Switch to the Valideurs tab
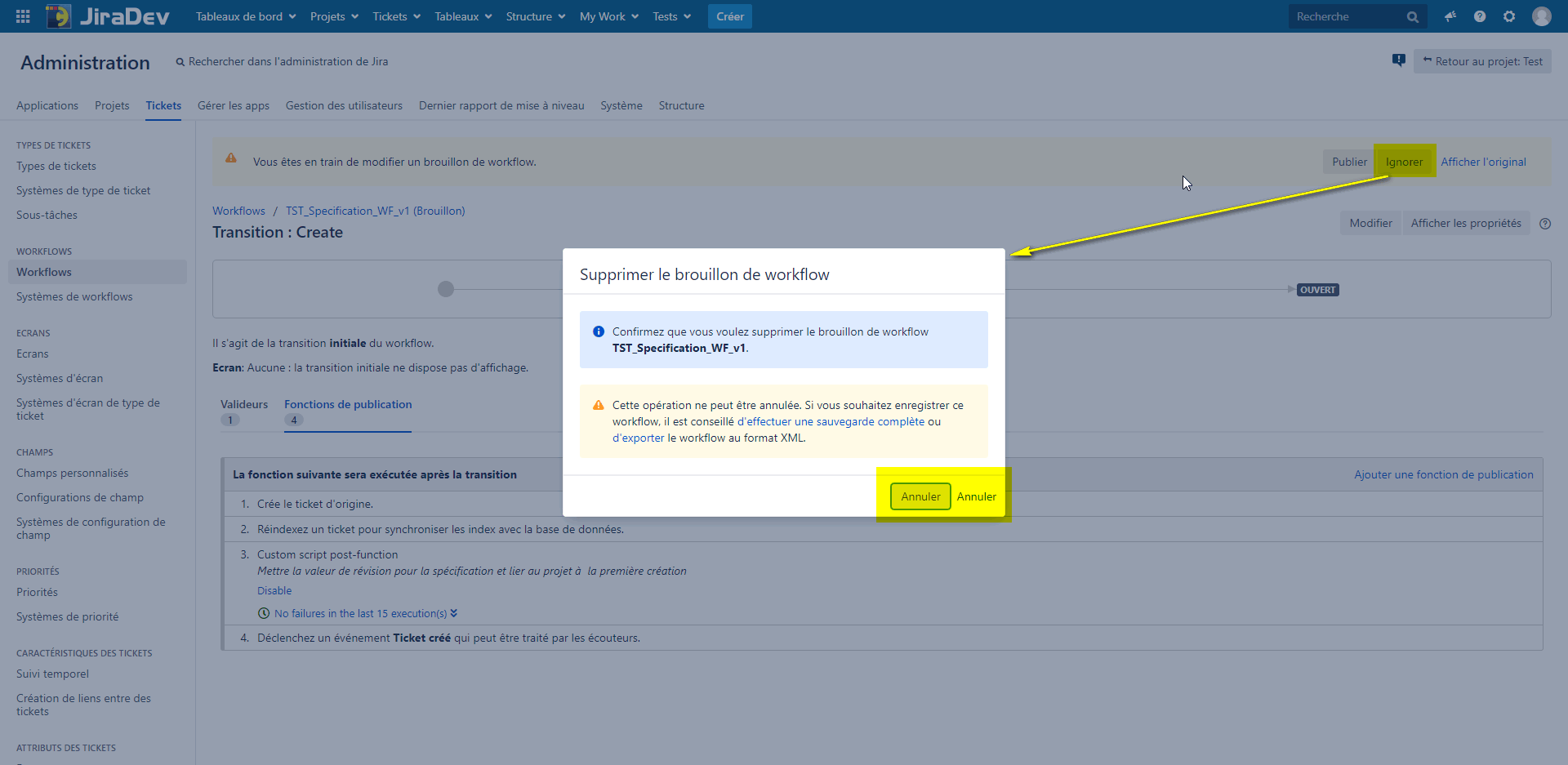The image size is (1568, 765). tap(244, 411)
